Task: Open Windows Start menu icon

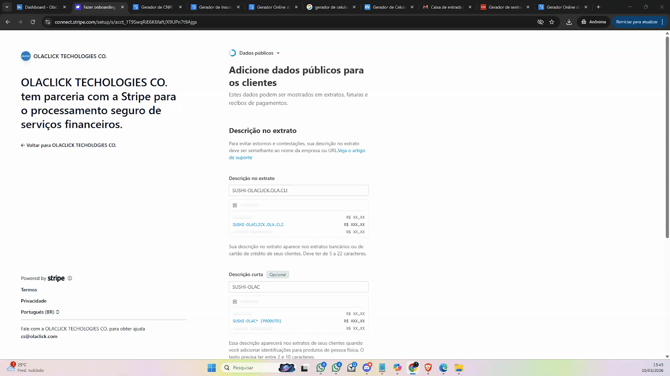Action: (212, 368)
